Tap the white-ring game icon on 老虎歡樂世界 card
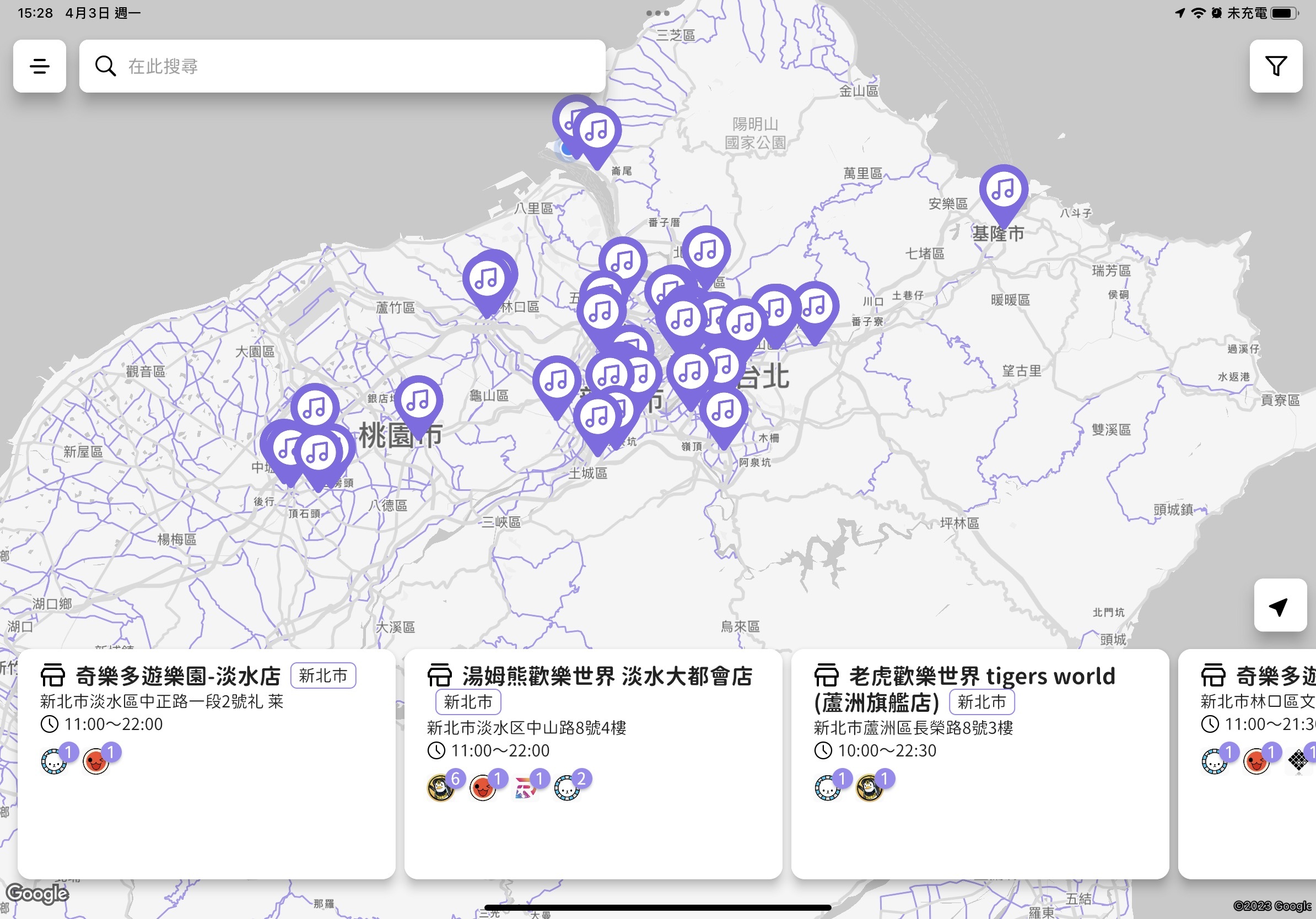Screen dimensions: 1316x919 click(x=828, y=788)
